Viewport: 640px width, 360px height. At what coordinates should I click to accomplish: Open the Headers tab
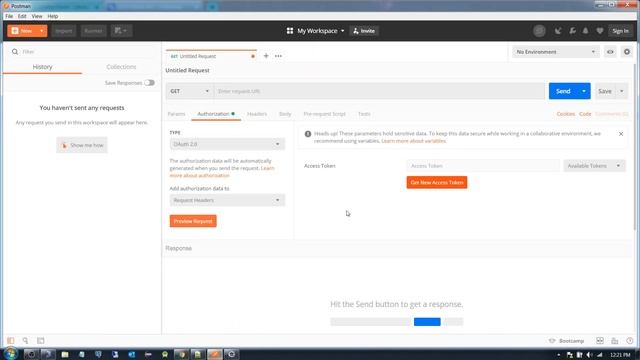(x=257, y=114)
